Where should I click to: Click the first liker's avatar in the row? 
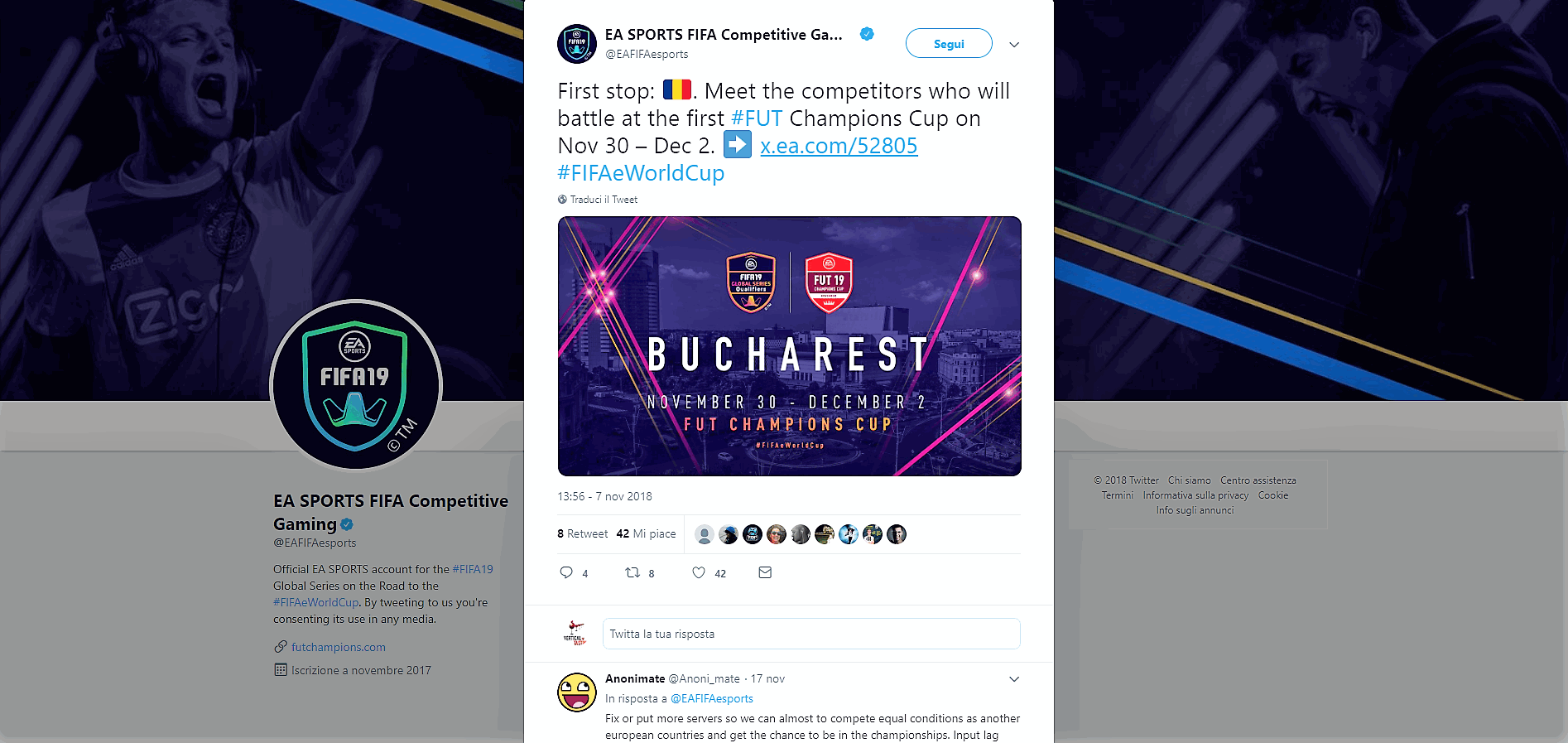pos(705,534)
